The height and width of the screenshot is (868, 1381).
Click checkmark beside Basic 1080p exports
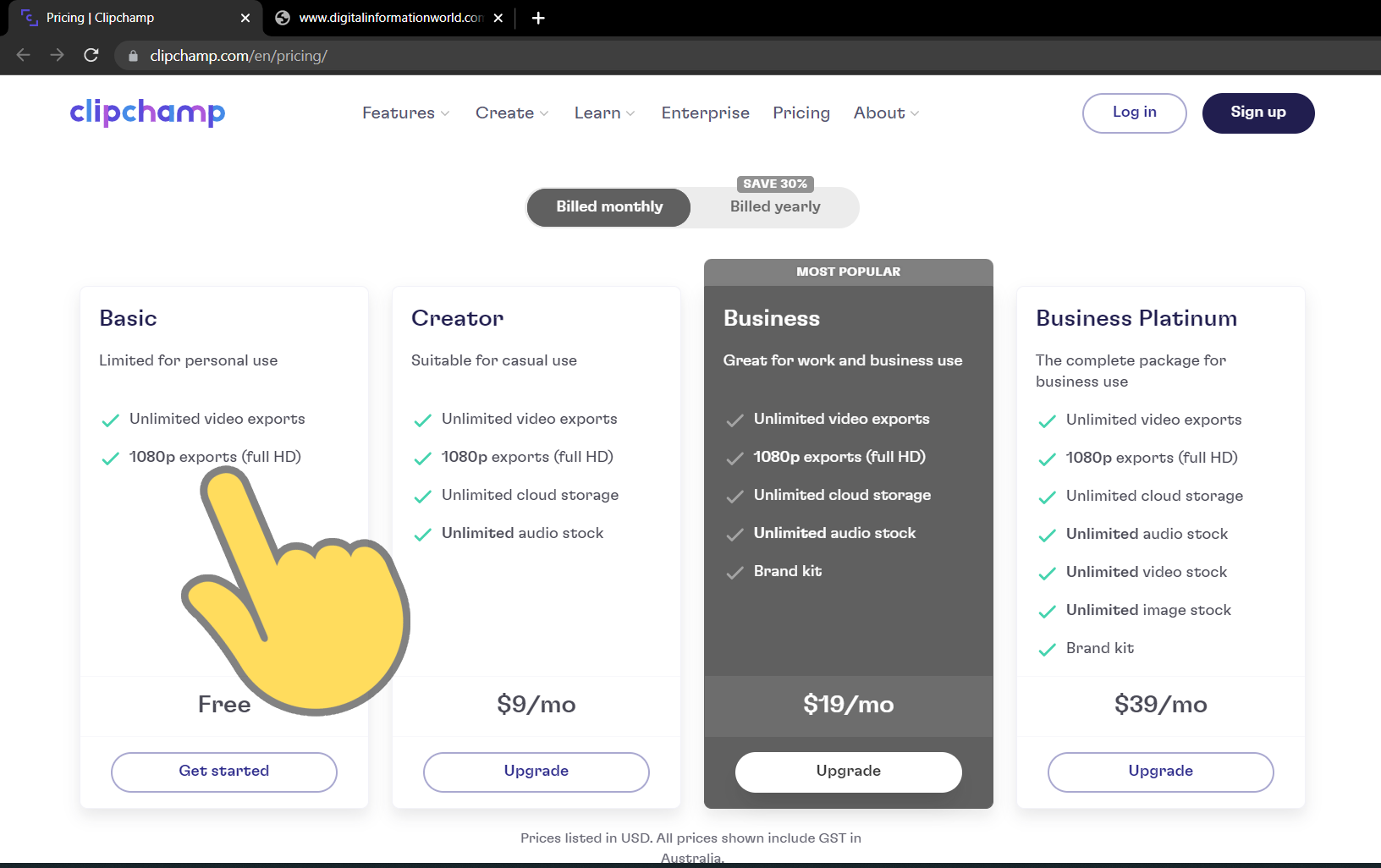tap(110, 459)
